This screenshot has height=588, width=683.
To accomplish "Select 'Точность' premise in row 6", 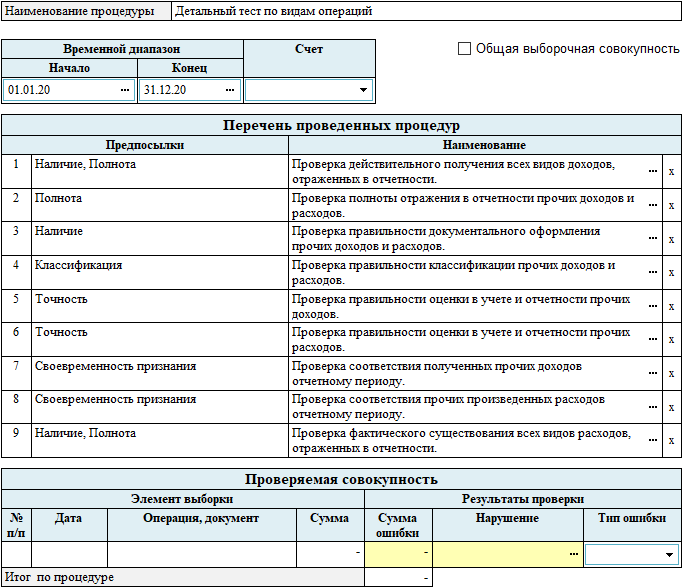I will coord(61,332).
